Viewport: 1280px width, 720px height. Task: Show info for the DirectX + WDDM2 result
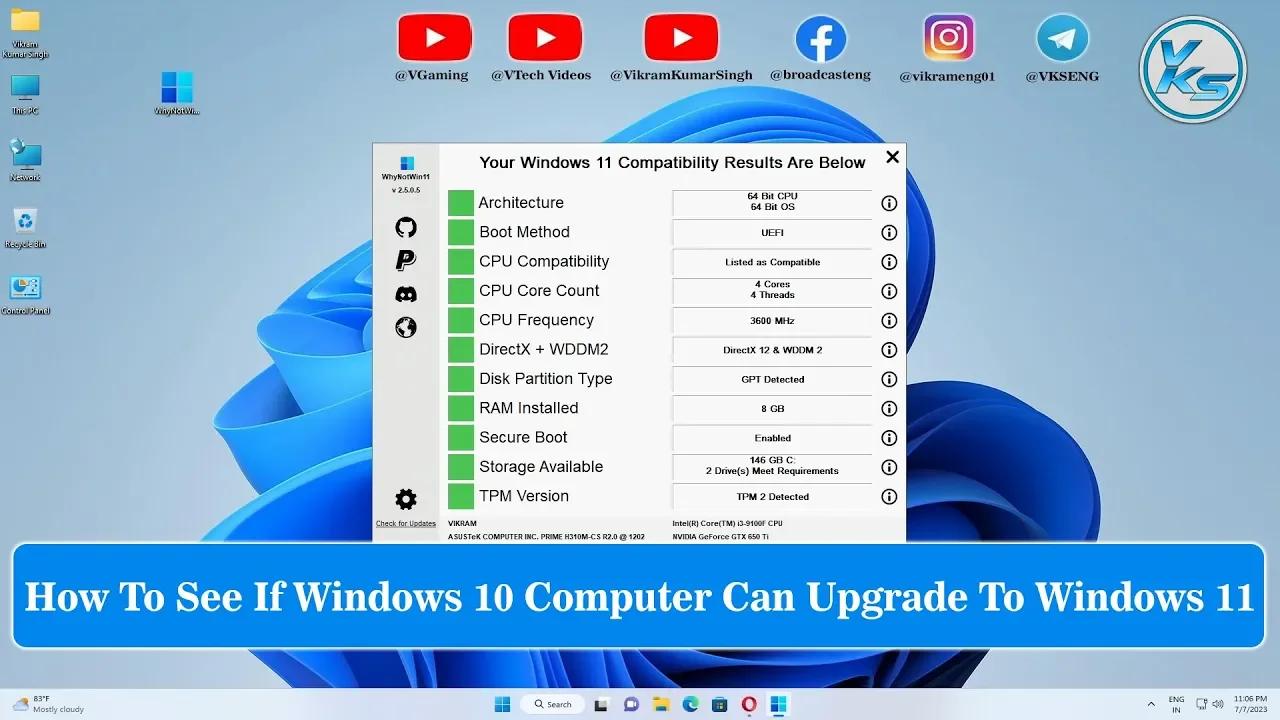point(889,350)
